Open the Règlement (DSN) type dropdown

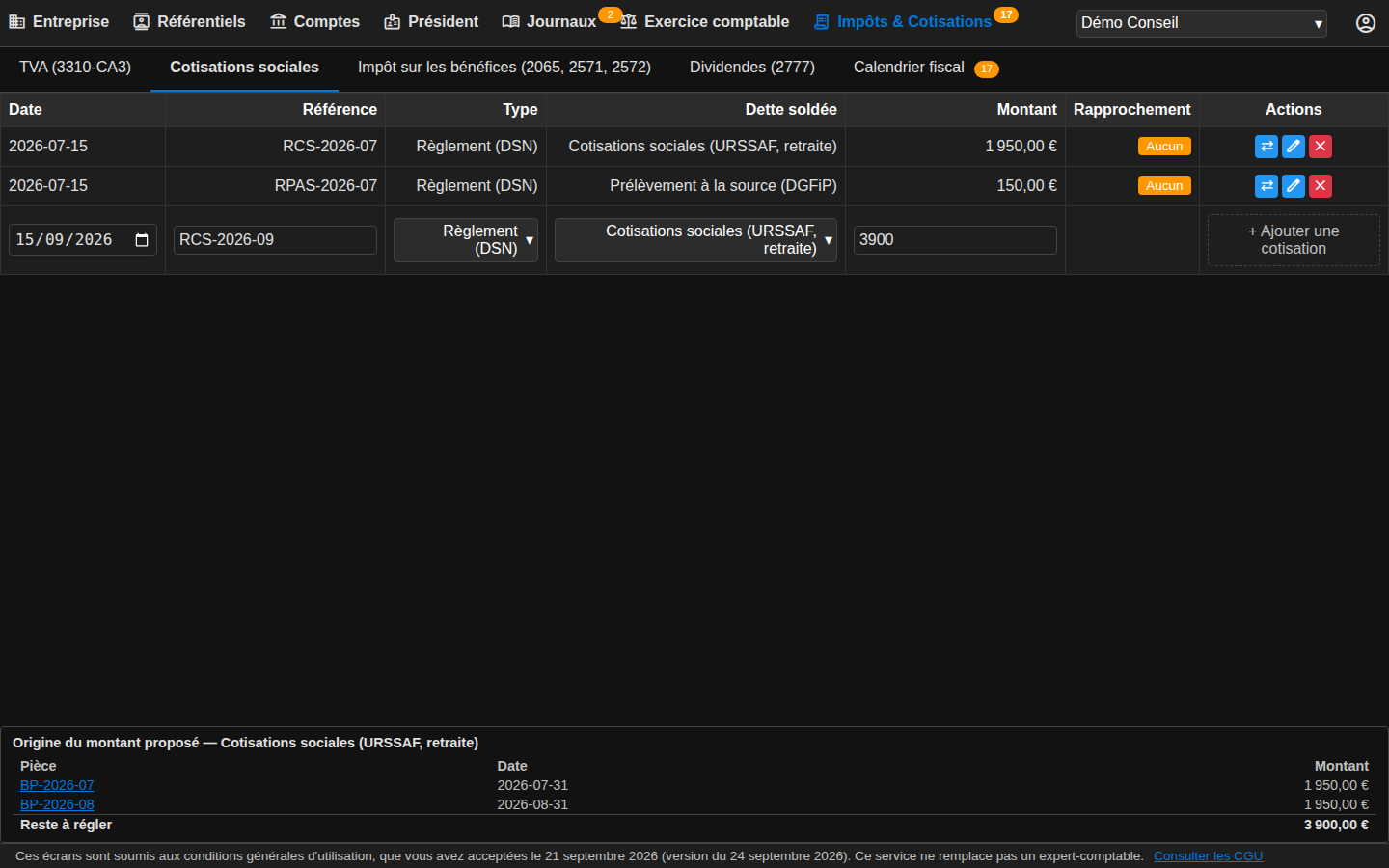466,240
